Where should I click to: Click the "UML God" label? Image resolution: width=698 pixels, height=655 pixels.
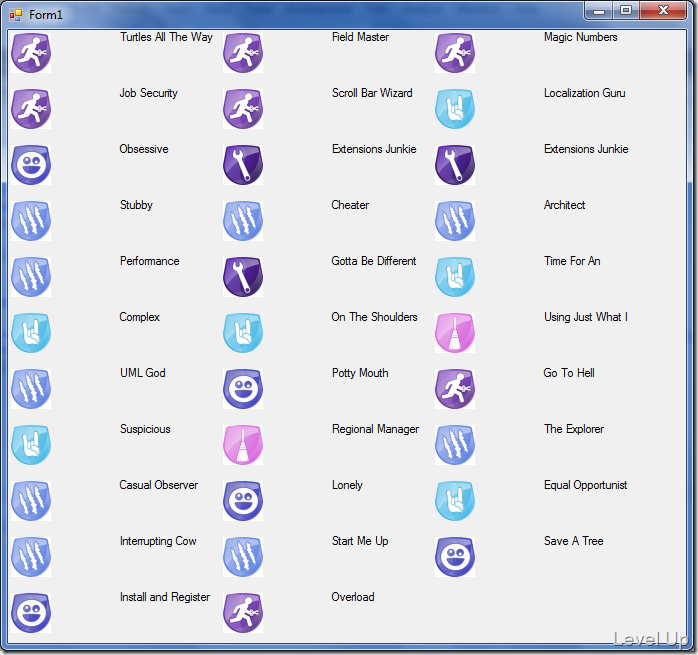(142, 373)
